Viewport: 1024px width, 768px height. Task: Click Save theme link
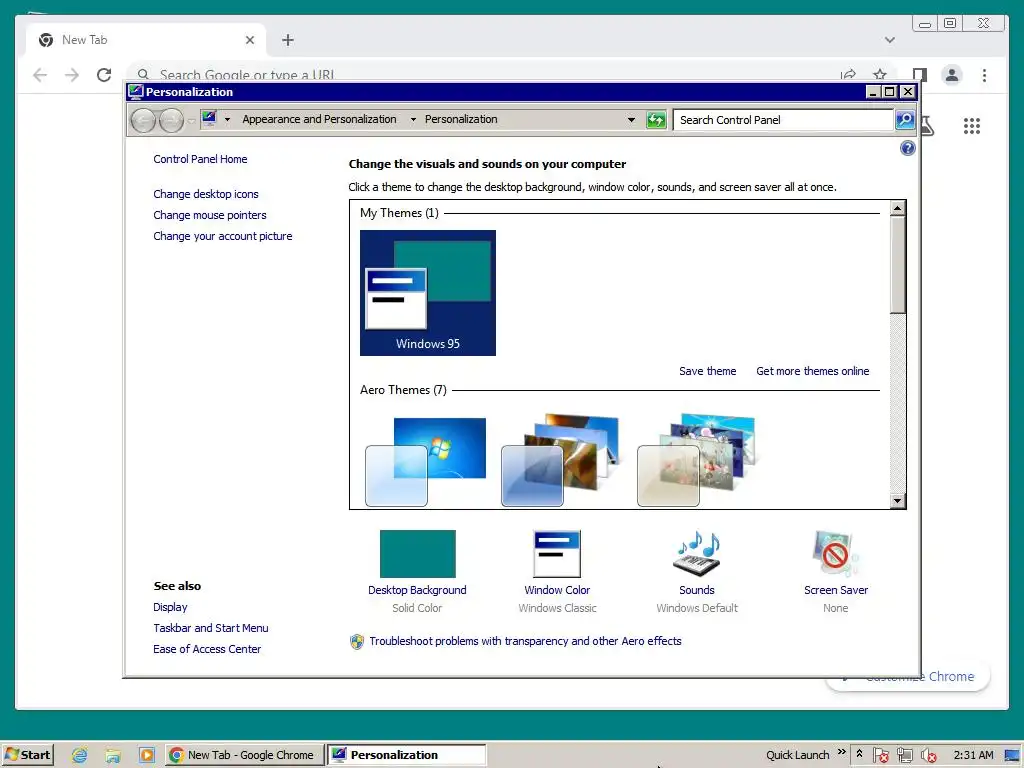[707, 371]
